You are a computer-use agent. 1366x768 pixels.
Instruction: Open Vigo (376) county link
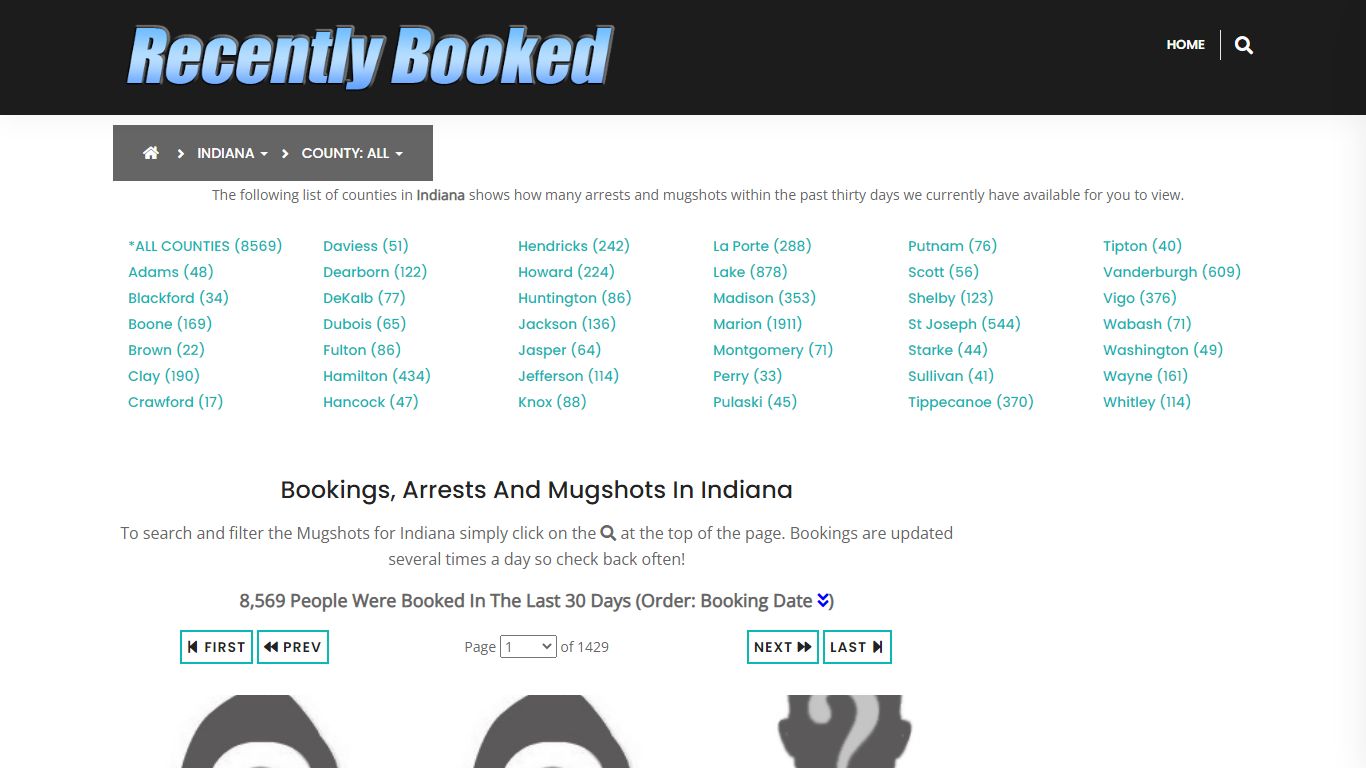1140,298
